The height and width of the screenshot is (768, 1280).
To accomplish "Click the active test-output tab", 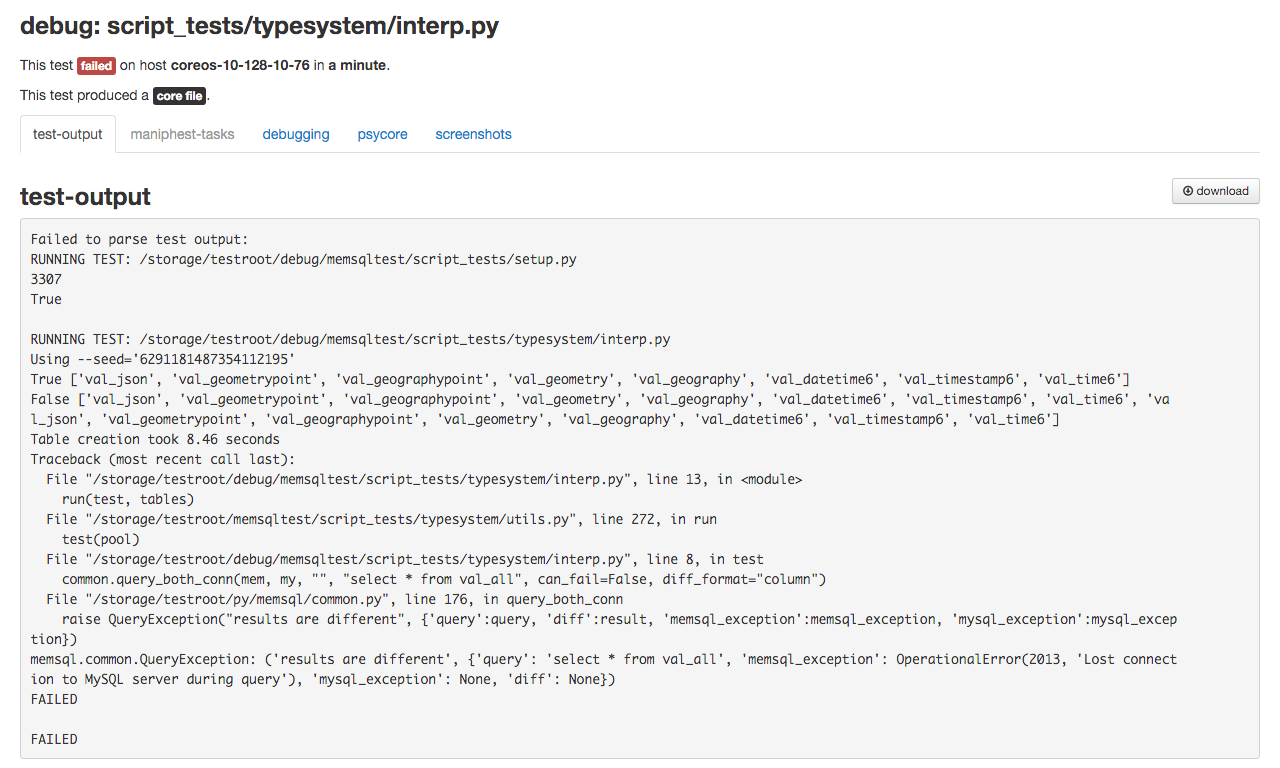I will [68, 134].
